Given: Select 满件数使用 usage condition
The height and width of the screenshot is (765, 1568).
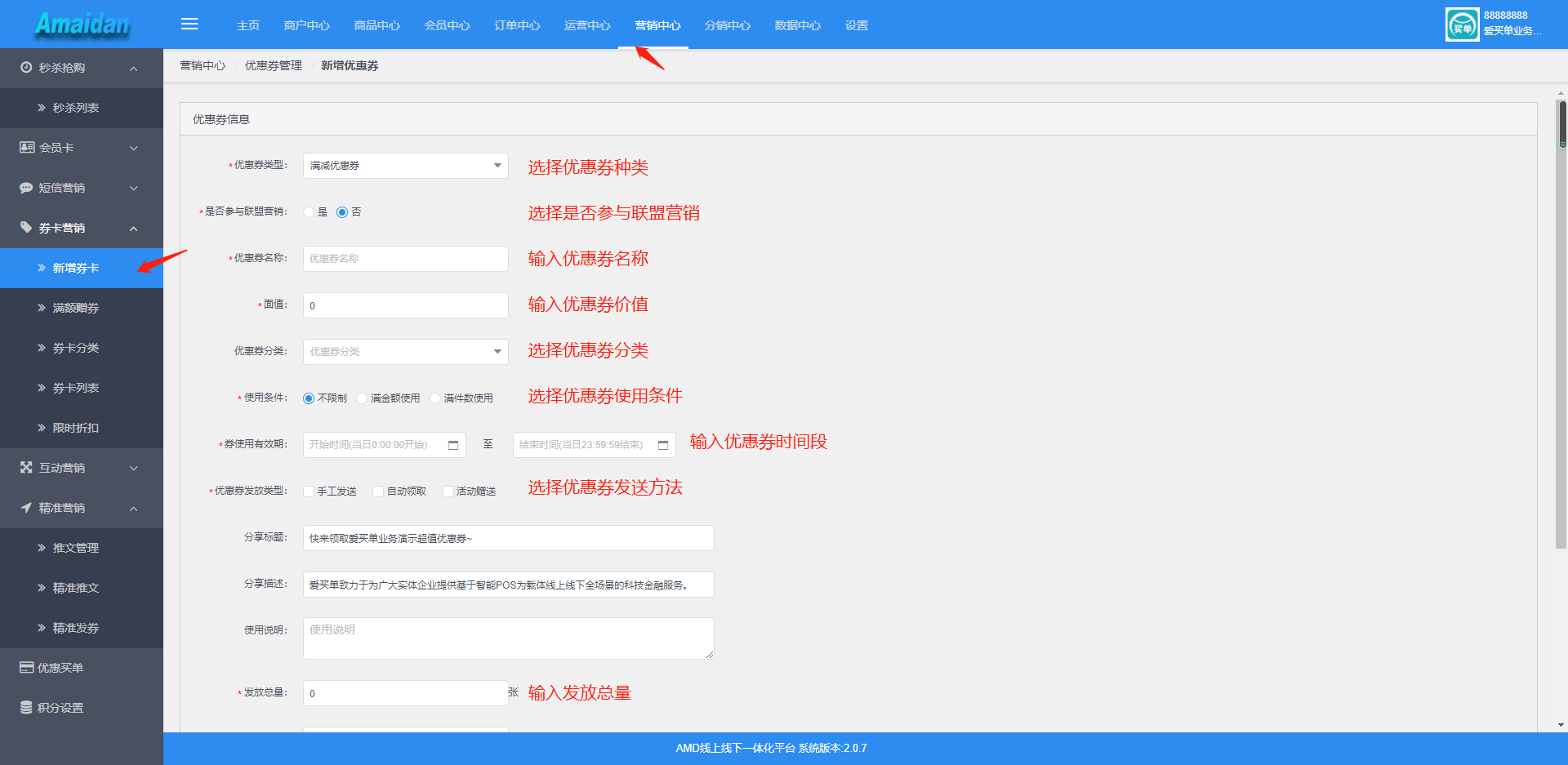Looking at the screenshot, I should point(435,398).
